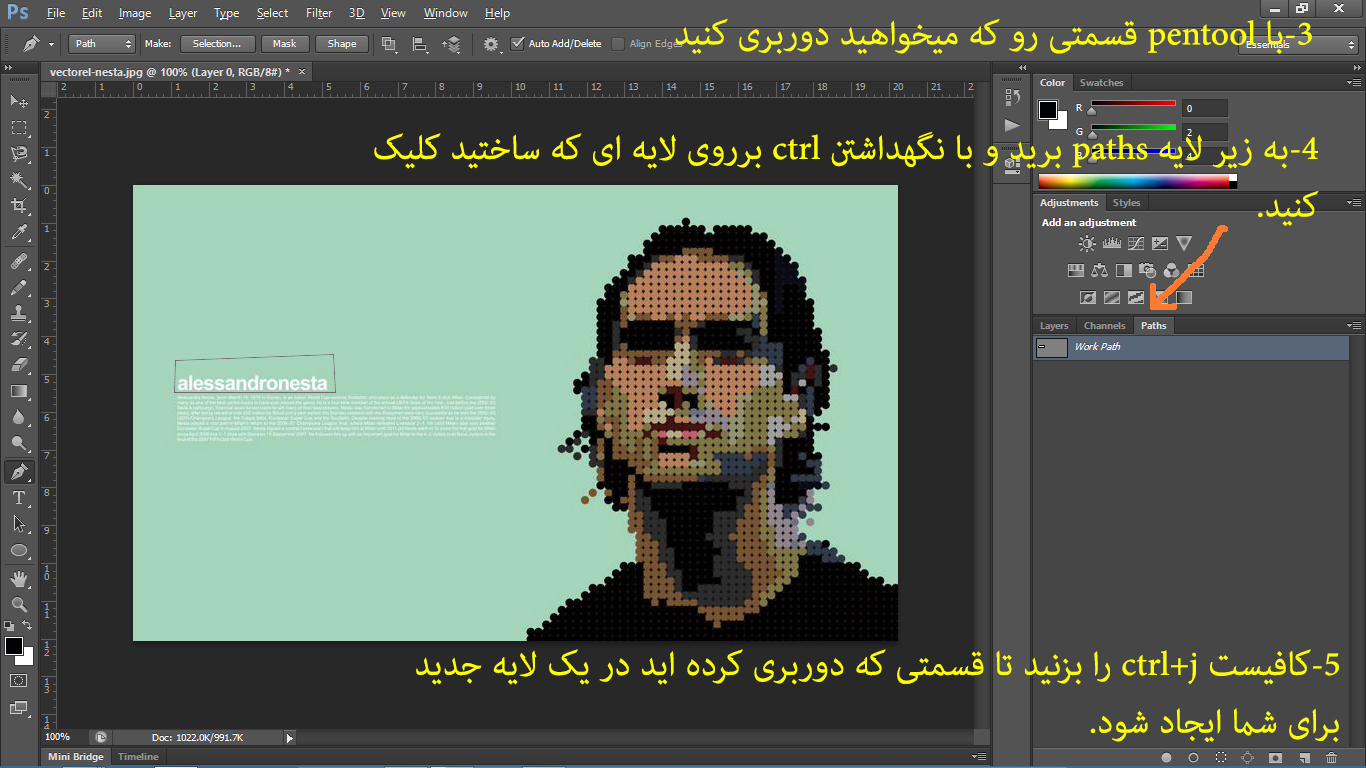This screenshot has height=768, width=1366.
Task: Open the Paths panel flyout menu
Action: [x=1355, y=326]
